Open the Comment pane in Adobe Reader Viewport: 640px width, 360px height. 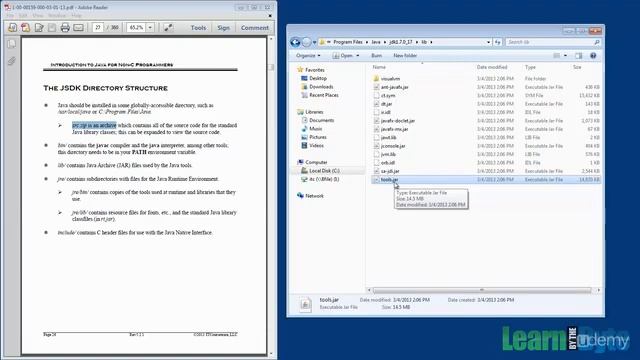255,28
